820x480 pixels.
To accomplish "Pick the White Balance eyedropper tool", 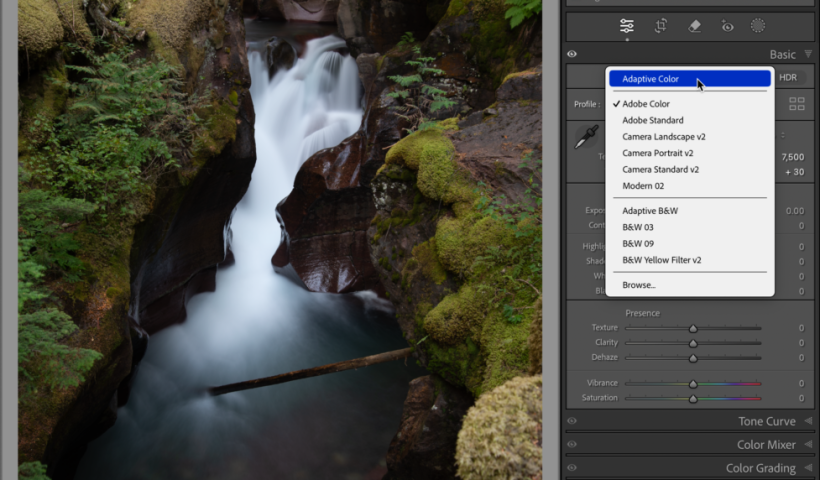I will coord(586,138).
